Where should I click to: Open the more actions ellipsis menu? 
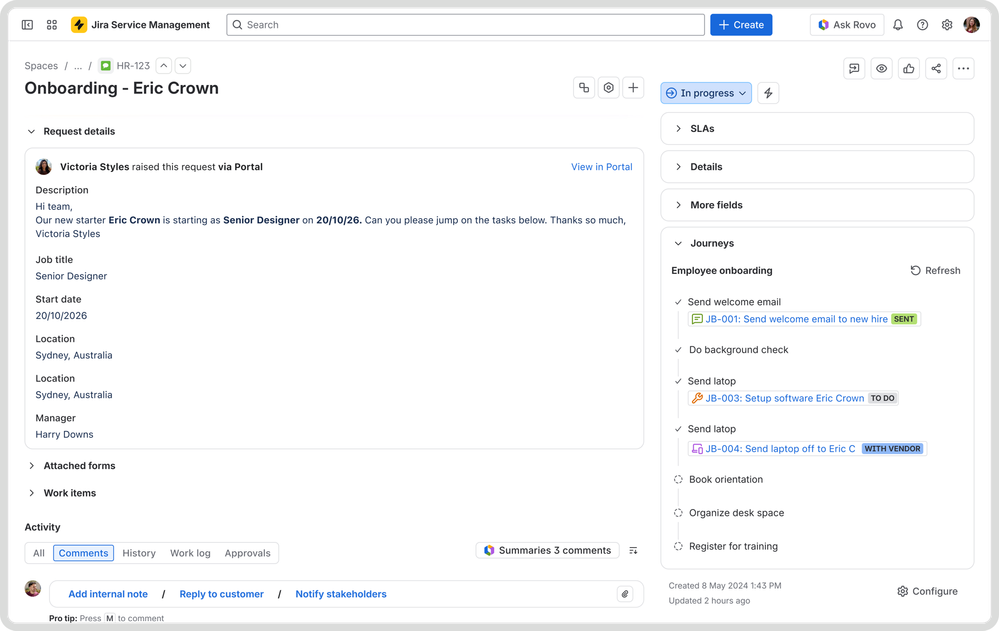click(x=963, y=68)
